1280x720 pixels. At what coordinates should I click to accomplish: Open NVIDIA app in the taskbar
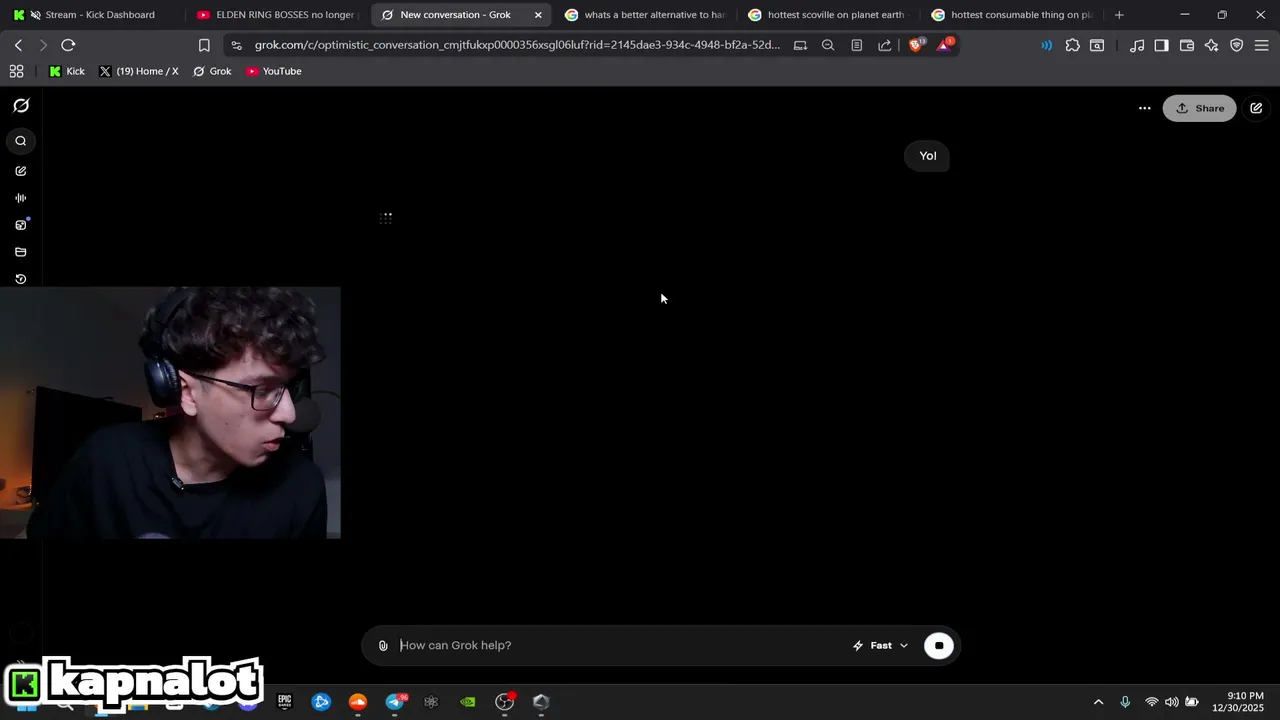point(468,702)
